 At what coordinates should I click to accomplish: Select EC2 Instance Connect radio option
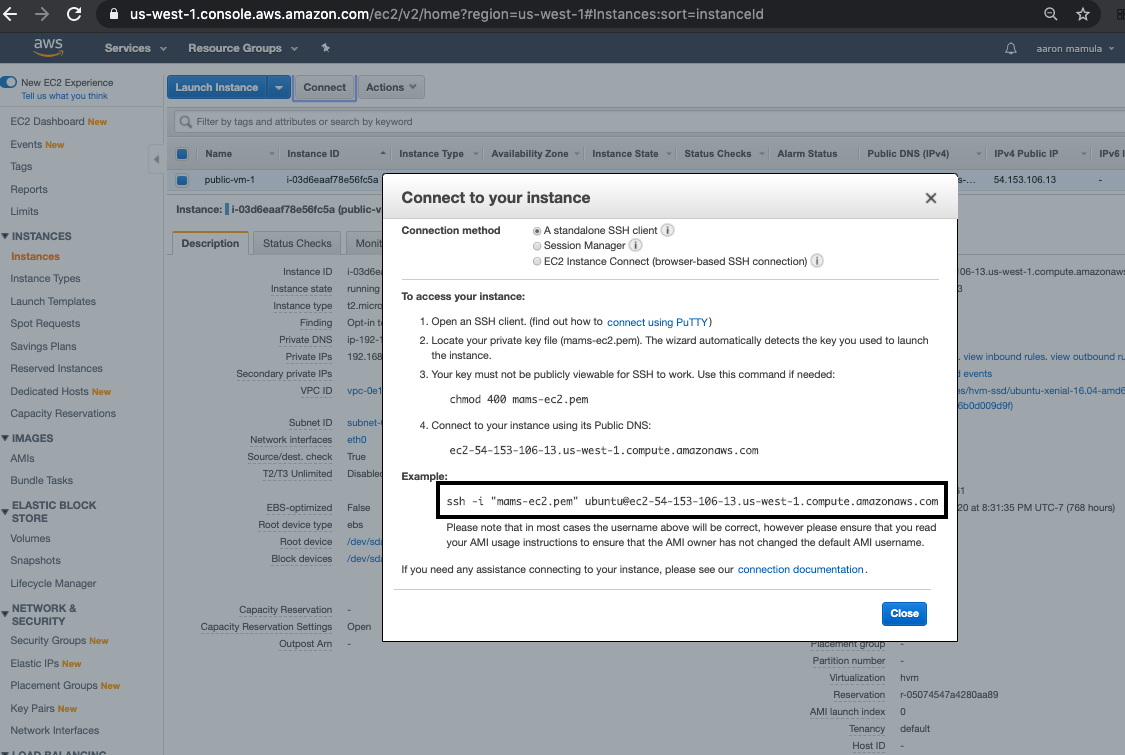[x=537, y=261]
